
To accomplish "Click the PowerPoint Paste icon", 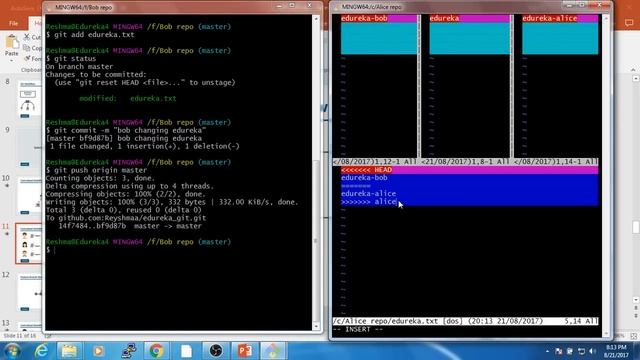I will coord(12,42).
